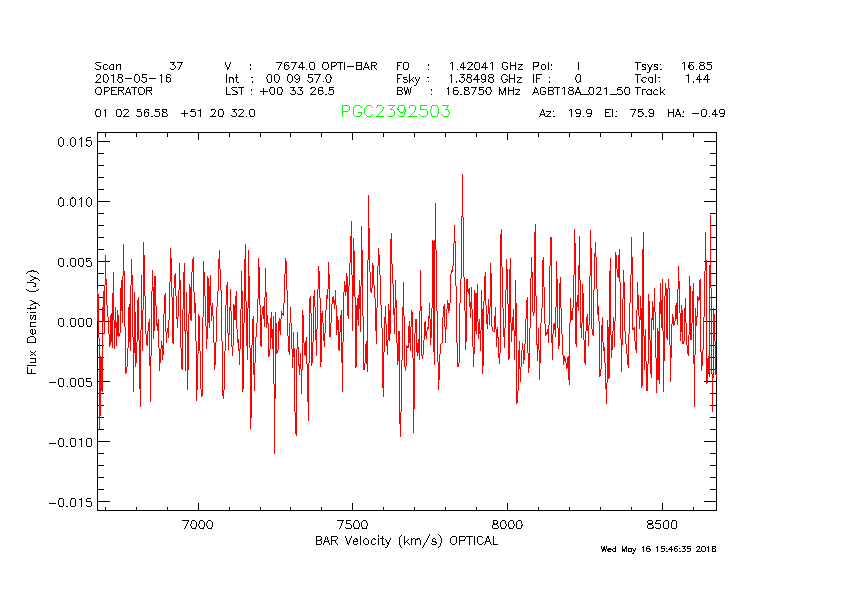Screen dimensions: 842x595
Task: Click the Tsys 16.85 reading
Action: pos(673,65)
